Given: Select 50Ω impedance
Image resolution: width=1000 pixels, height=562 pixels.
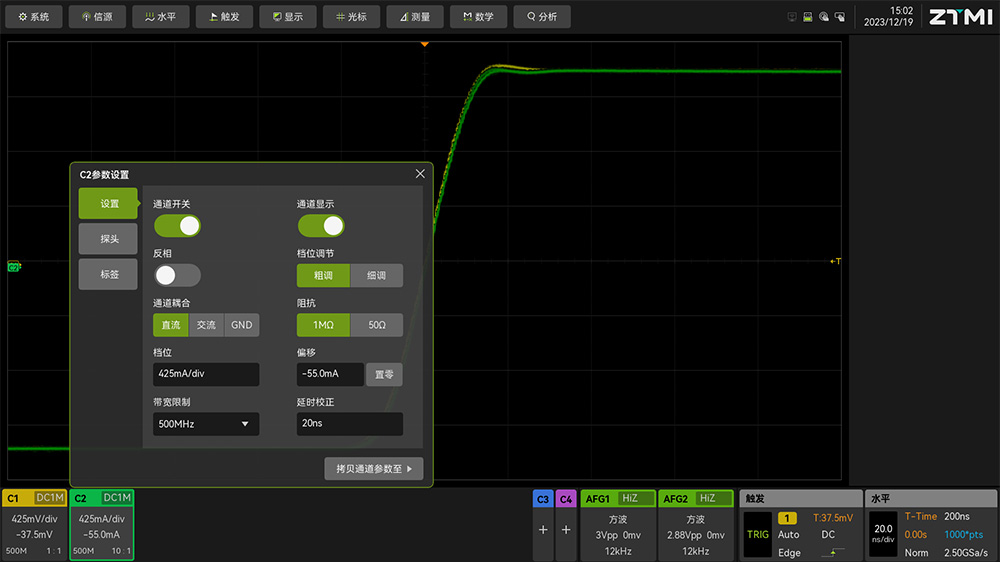Looking at the screenshot, I should 376,325.
